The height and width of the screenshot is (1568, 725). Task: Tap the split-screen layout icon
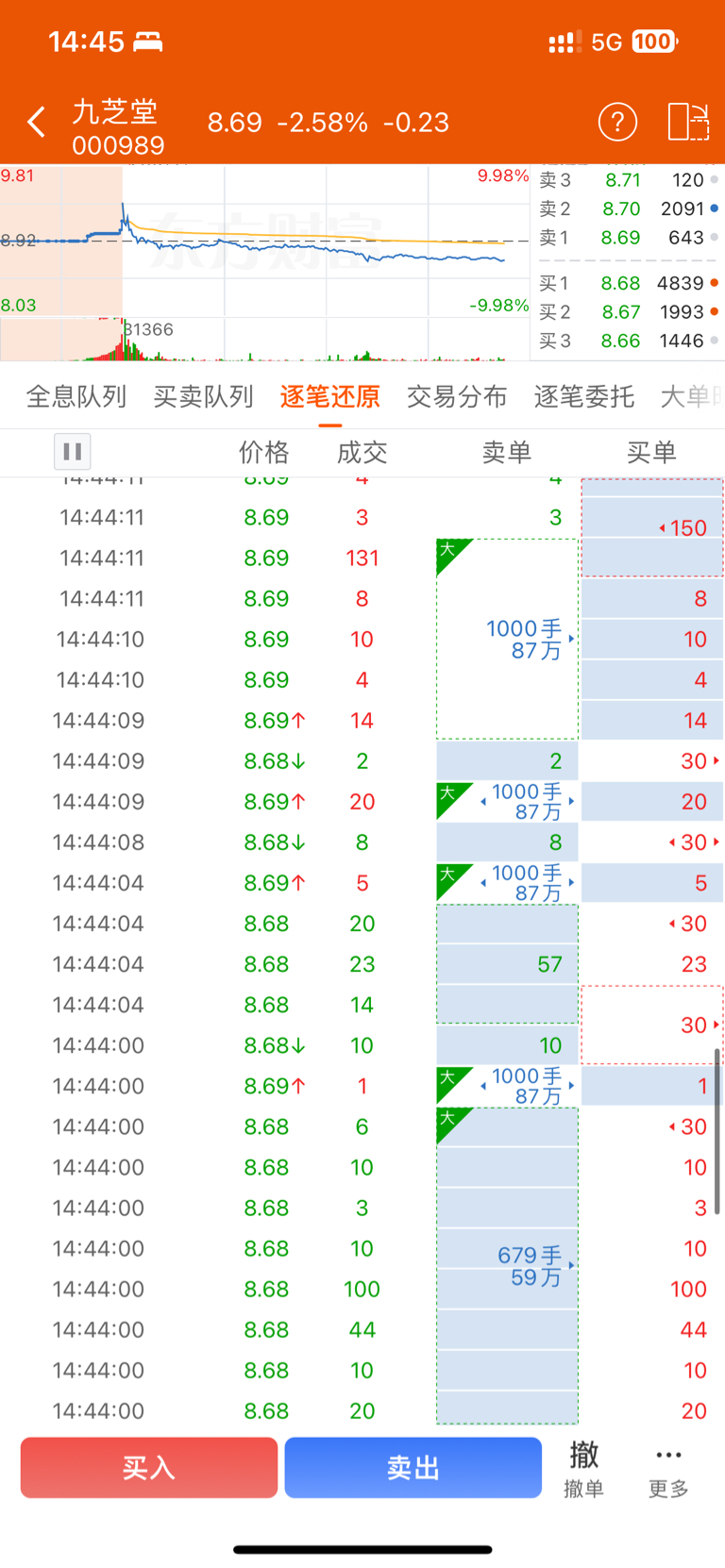[688, 122]
